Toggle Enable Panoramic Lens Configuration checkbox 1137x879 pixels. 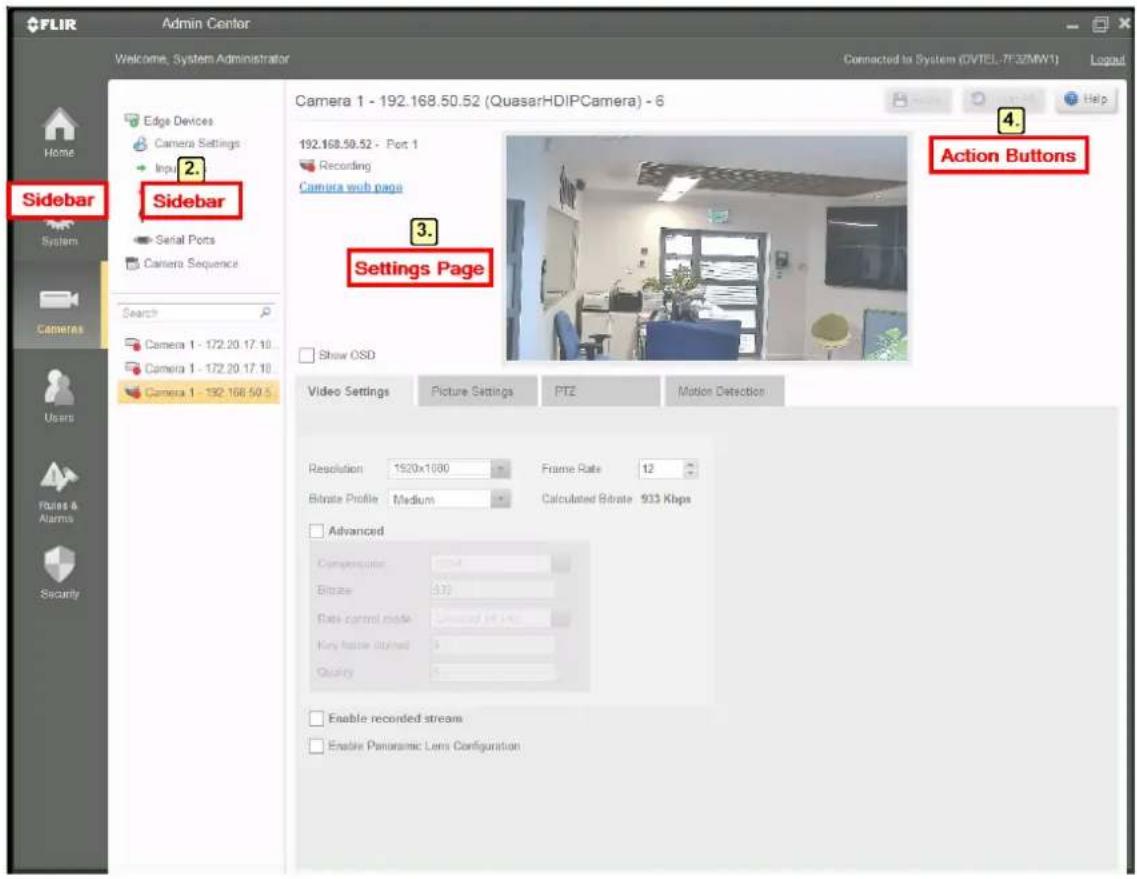[316, 746]
